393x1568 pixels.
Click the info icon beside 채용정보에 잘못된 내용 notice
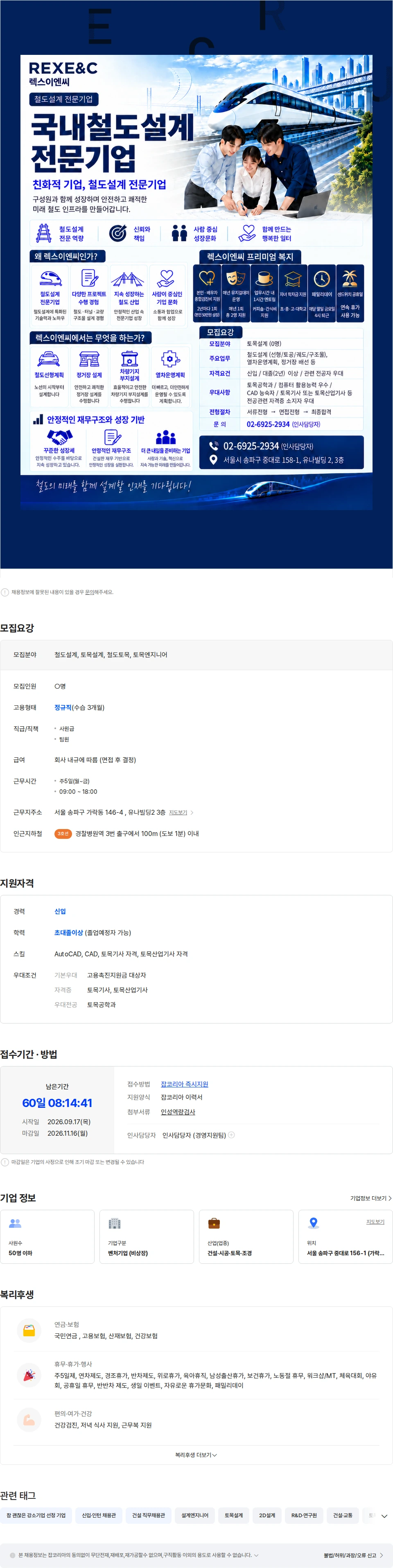(5, 592)
